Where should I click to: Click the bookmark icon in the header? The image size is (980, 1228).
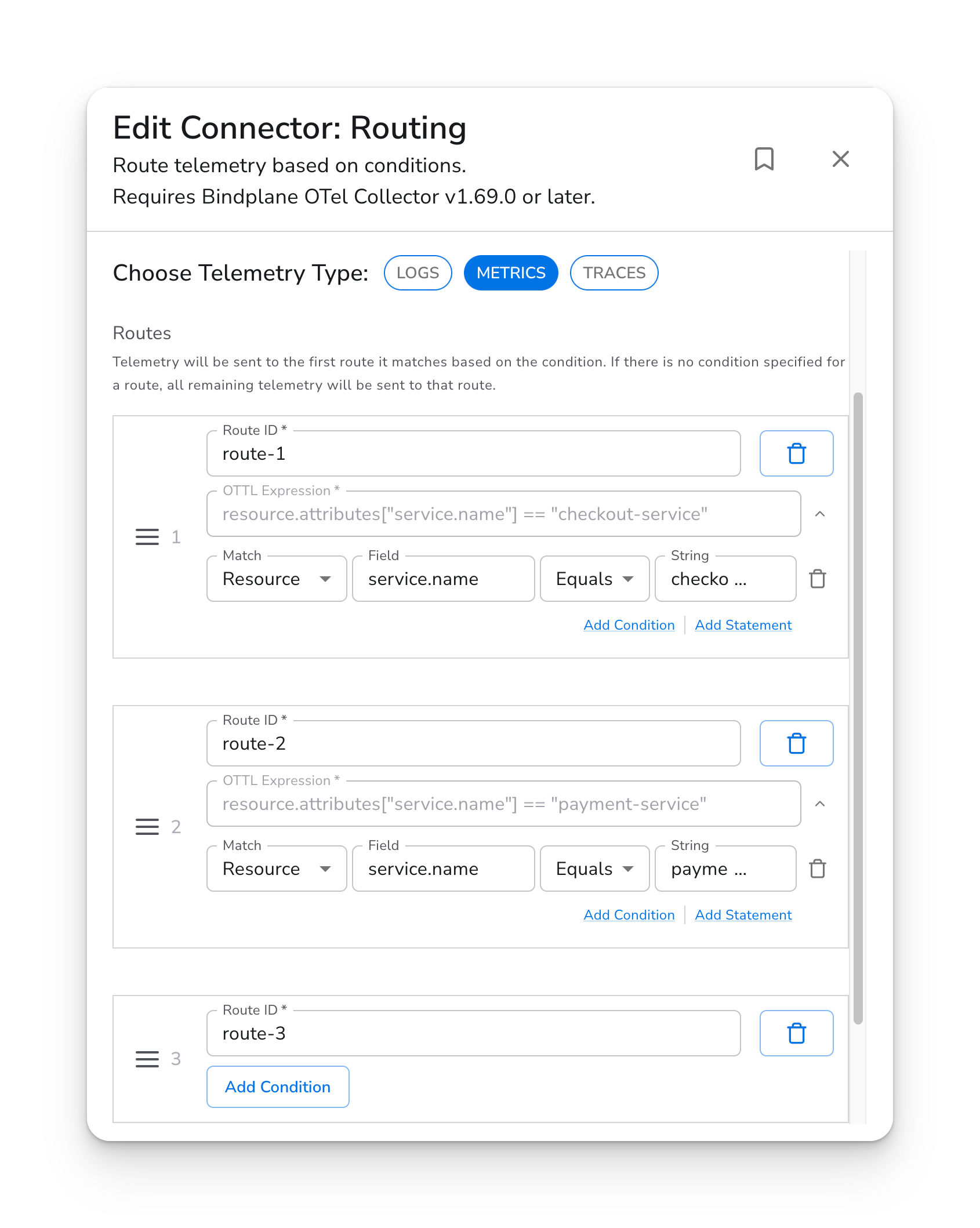click(x=764, y=159)
